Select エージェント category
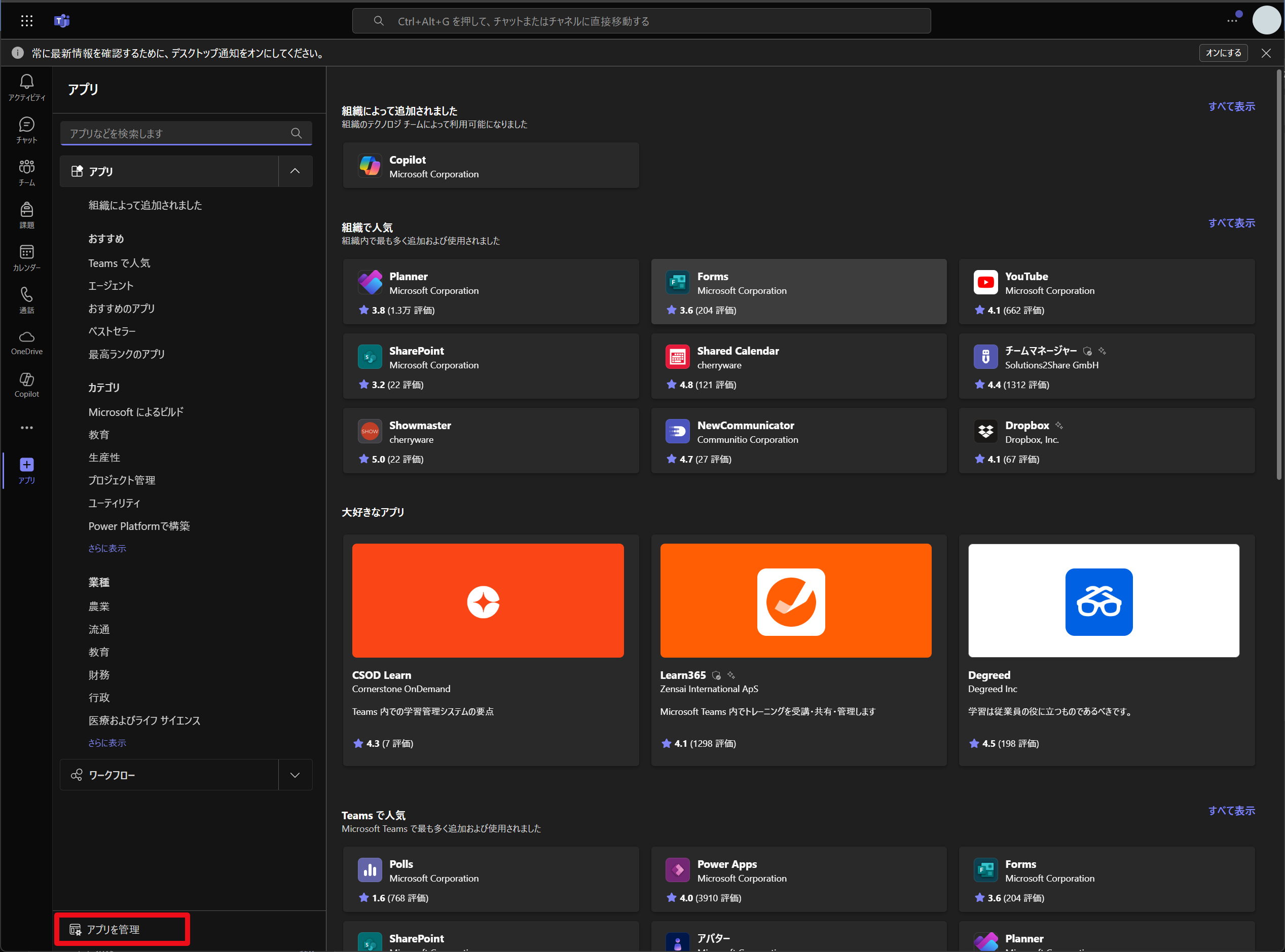The image size is (1285, 952). [x=111, y=286]
